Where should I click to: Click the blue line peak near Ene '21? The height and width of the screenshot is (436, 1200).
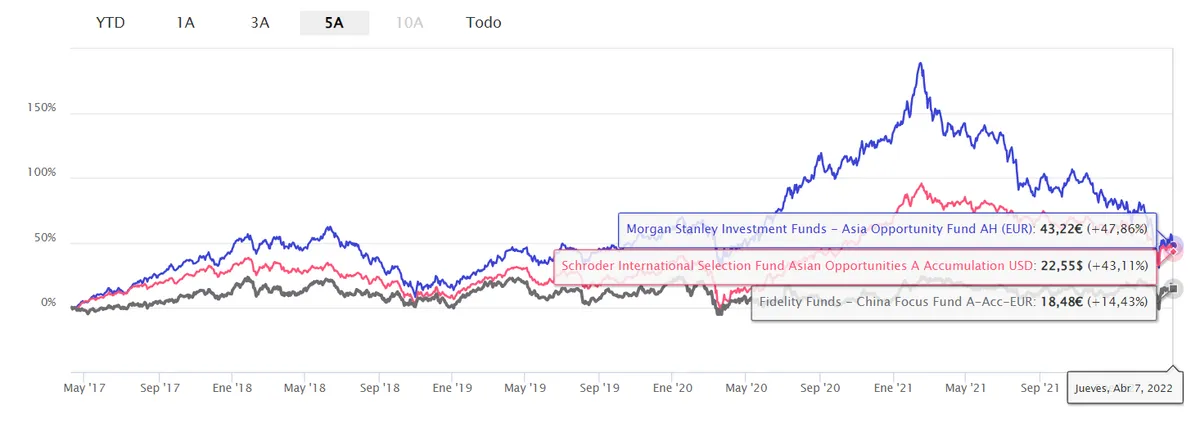[x=920, y=66]
